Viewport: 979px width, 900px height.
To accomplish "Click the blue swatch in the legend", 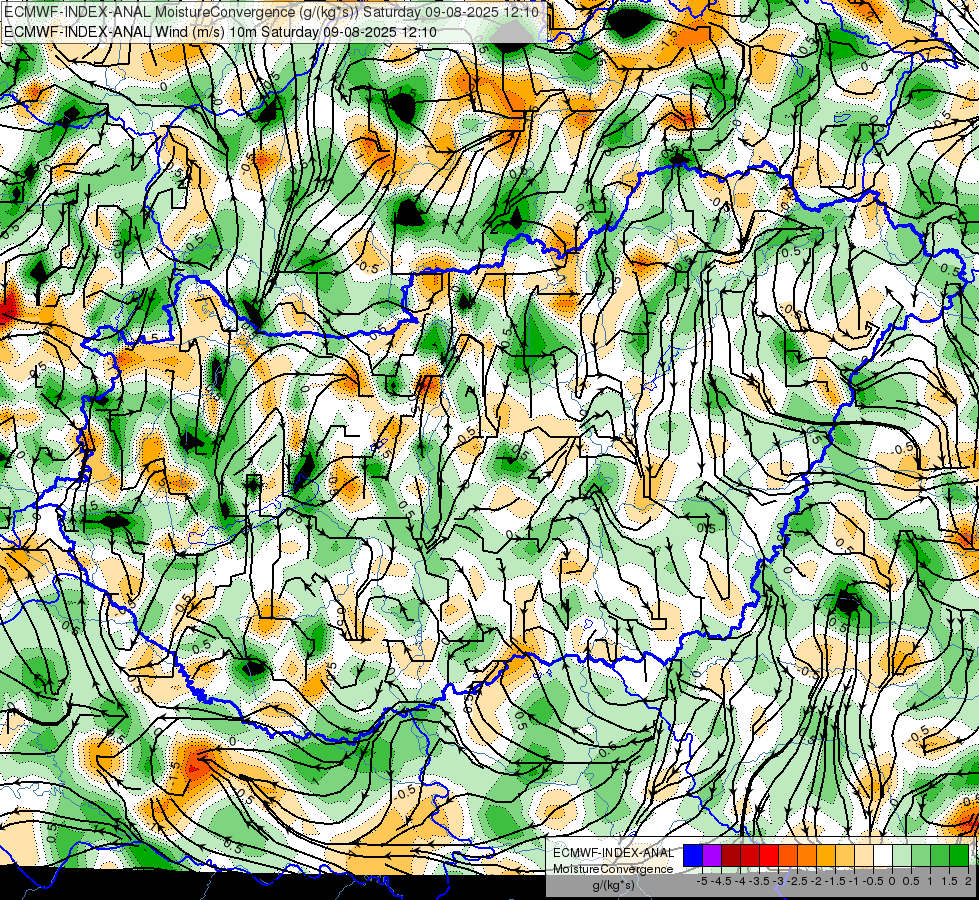I will click(x=693, y=855).
